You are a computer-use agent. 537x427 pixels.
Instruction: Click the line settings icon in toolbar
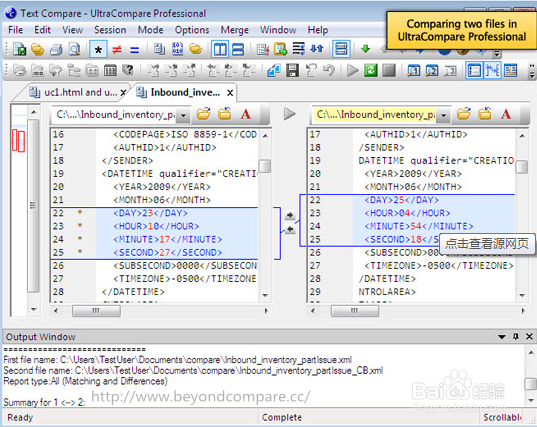pos(298,49)
